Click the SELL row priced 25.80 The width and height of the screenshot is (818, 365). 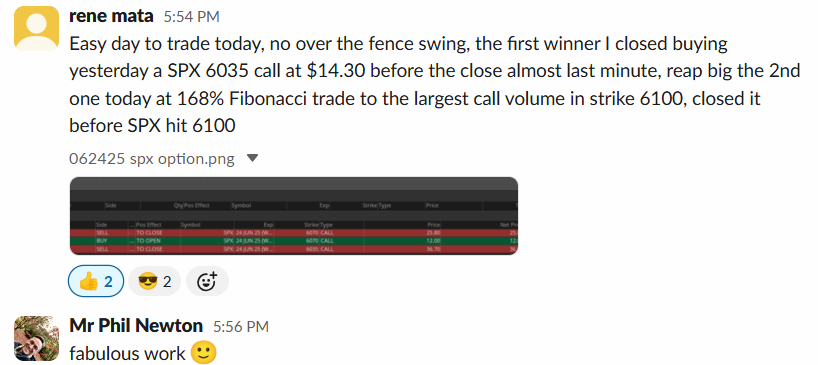click(294, 233)
